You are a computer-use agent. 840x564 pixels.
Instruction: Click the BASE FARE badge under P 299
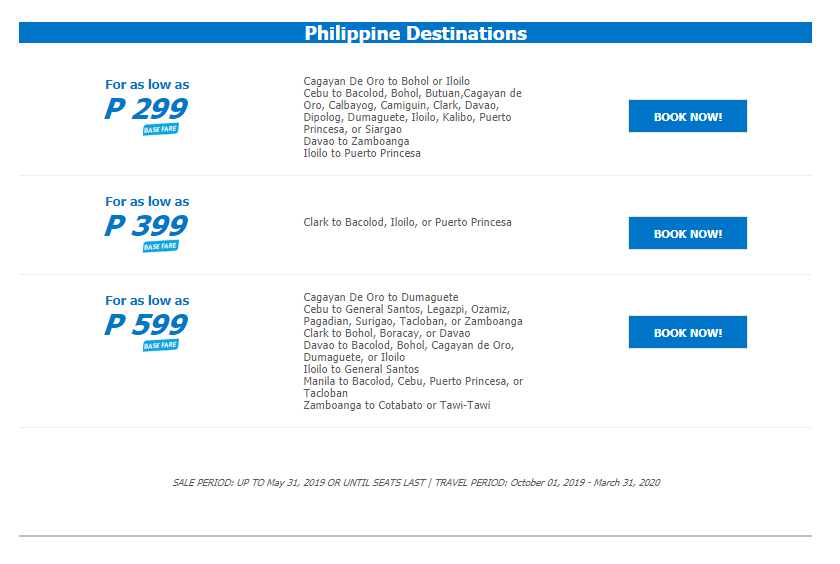tap(161, 129)
